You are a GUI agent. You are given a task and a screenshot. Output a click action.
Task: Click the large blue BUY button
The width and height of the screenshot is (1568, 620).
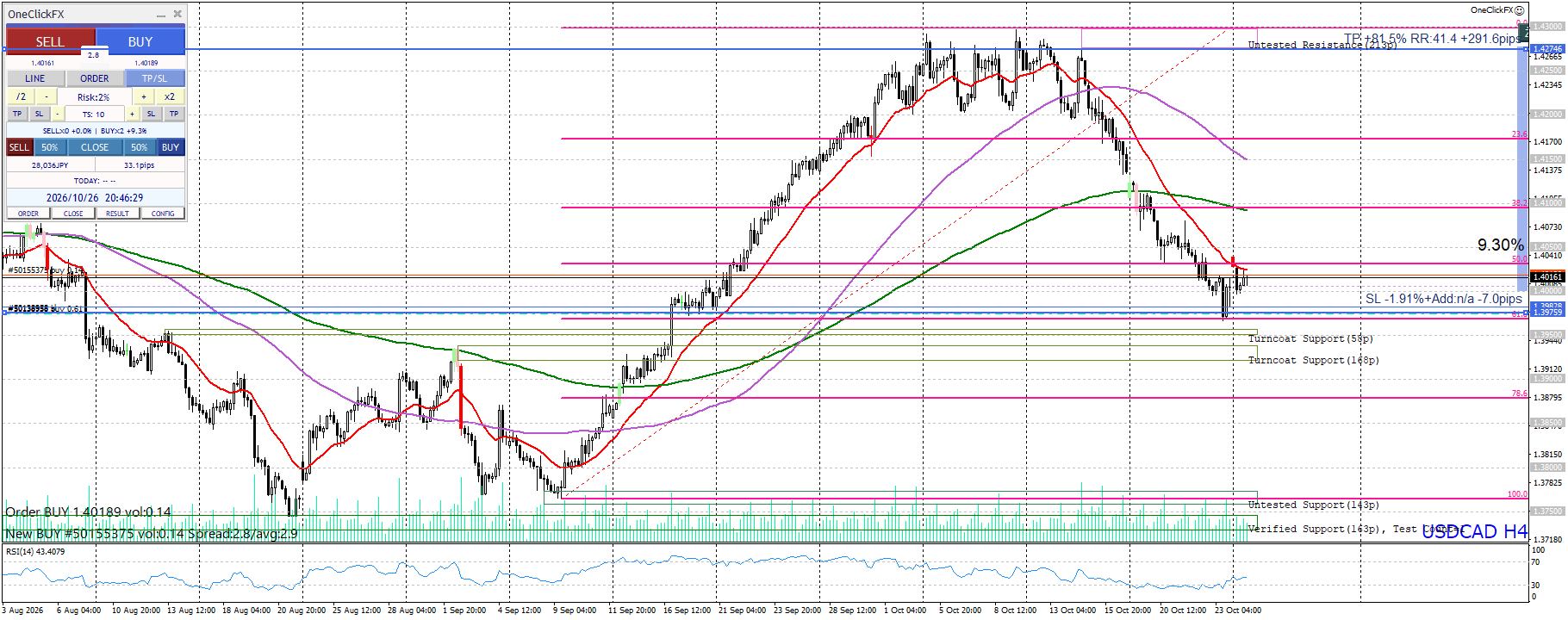tap(140, 41)
